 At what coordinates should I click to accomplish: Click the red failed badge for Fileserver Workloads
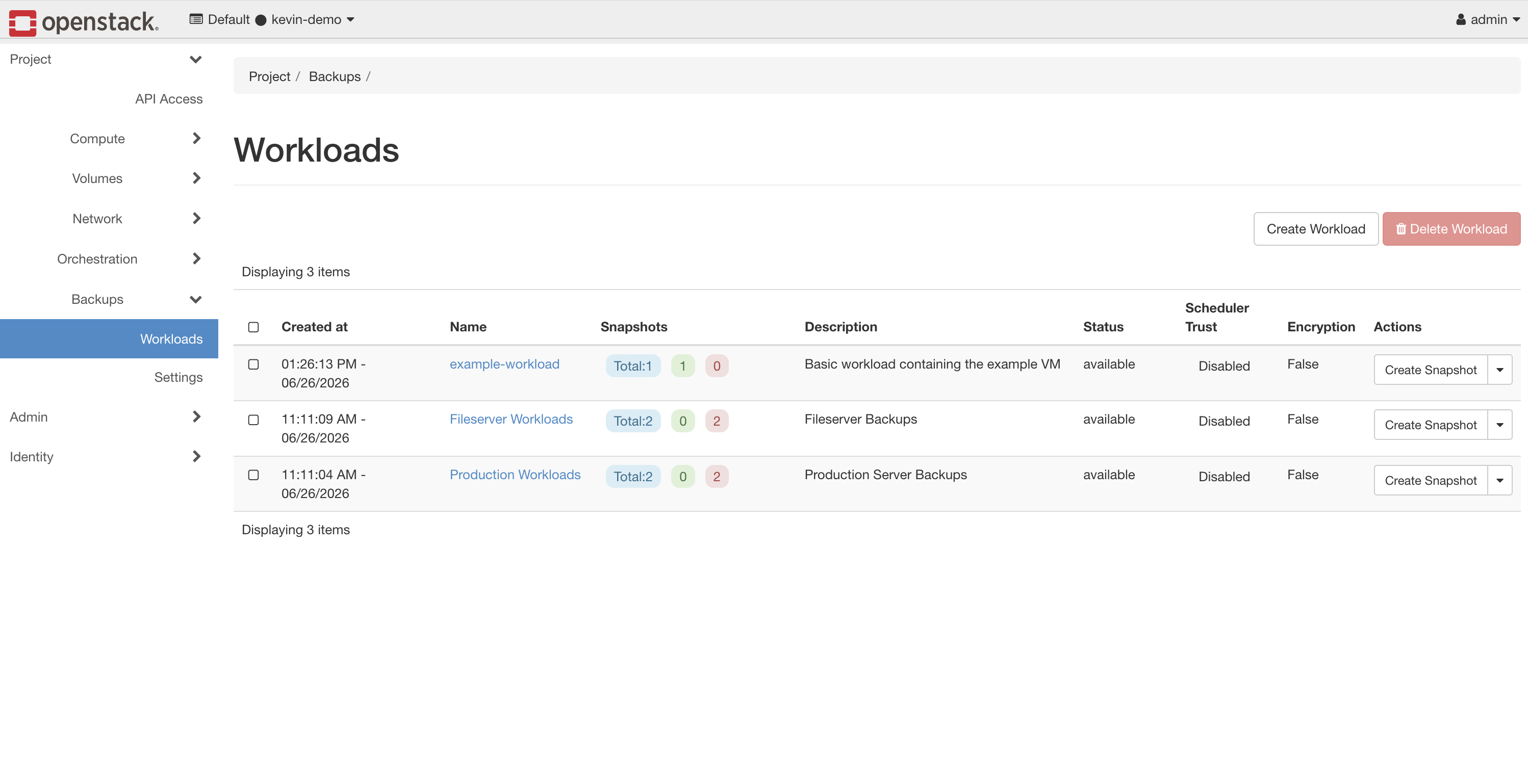click(717, 421)
